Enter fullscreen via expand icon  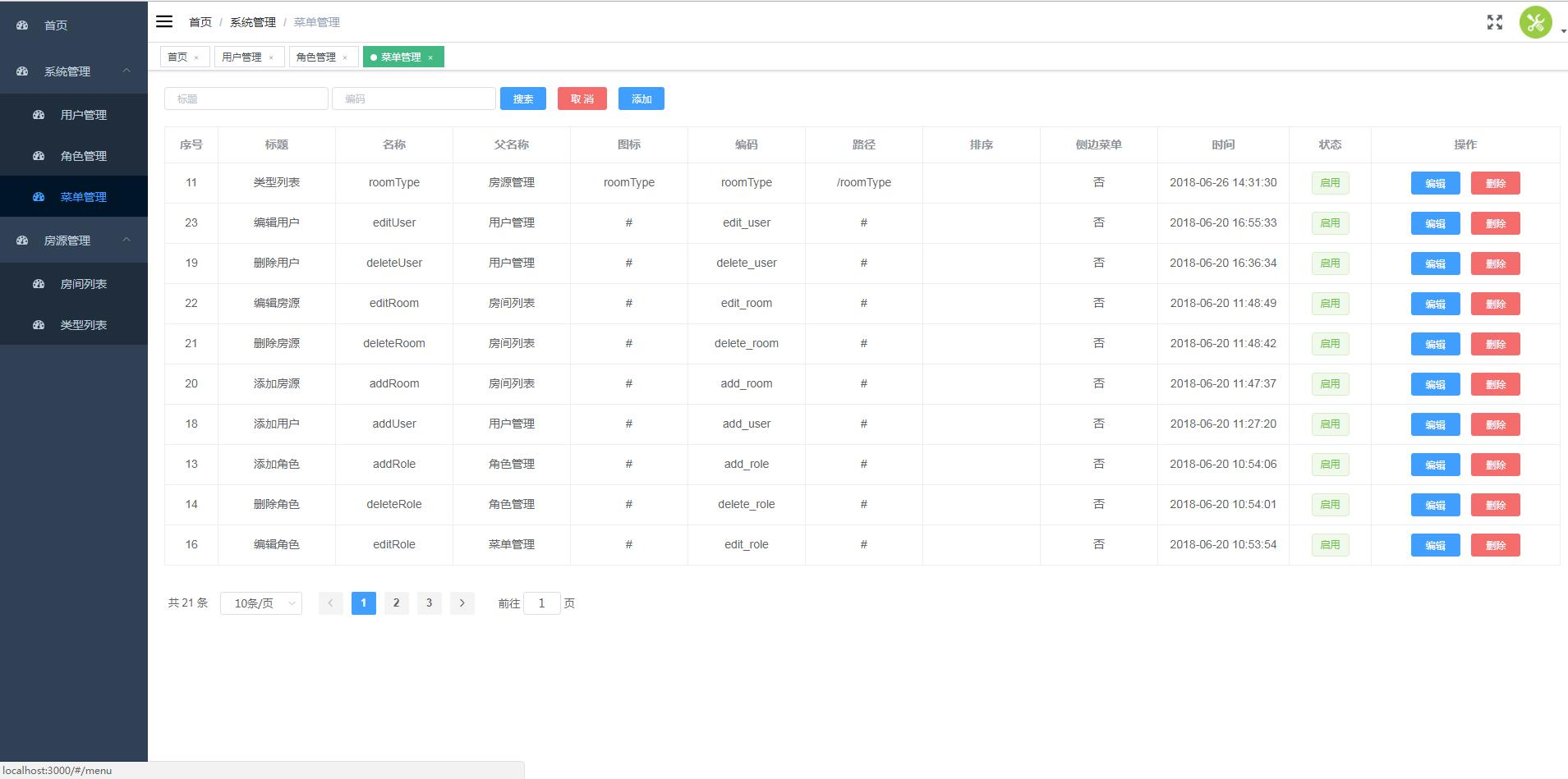pyautogui.click(x=1495, y=22)
